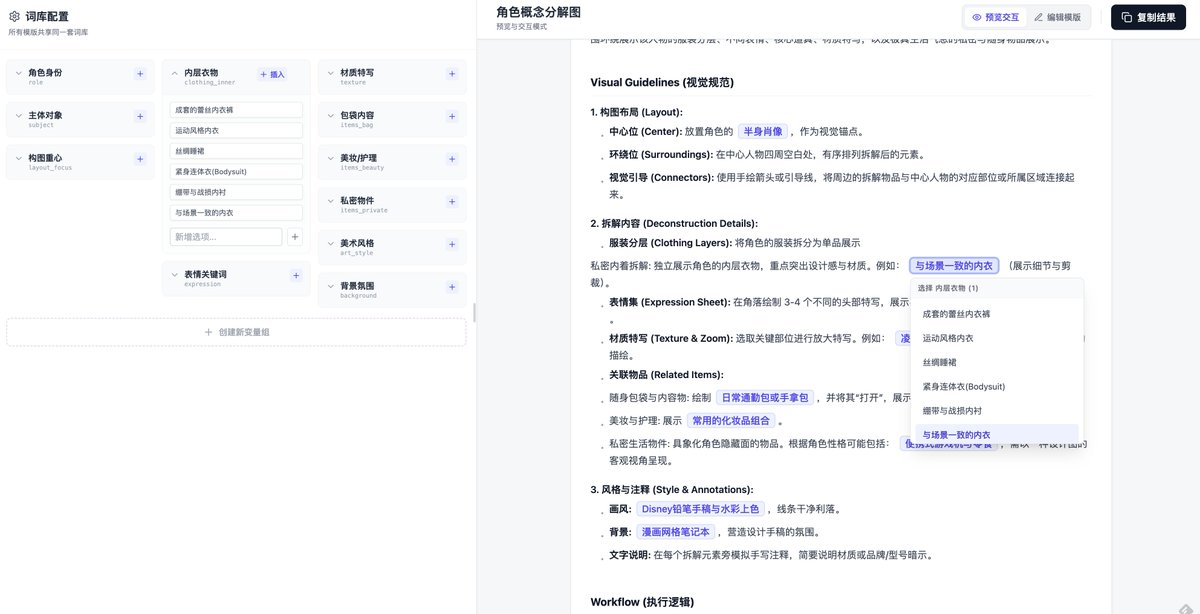Choose highlighted 与场景一致的内衣 in dropdown menu
The width and height of the screenshot is (1200, 614).
[x=997, y=434]
